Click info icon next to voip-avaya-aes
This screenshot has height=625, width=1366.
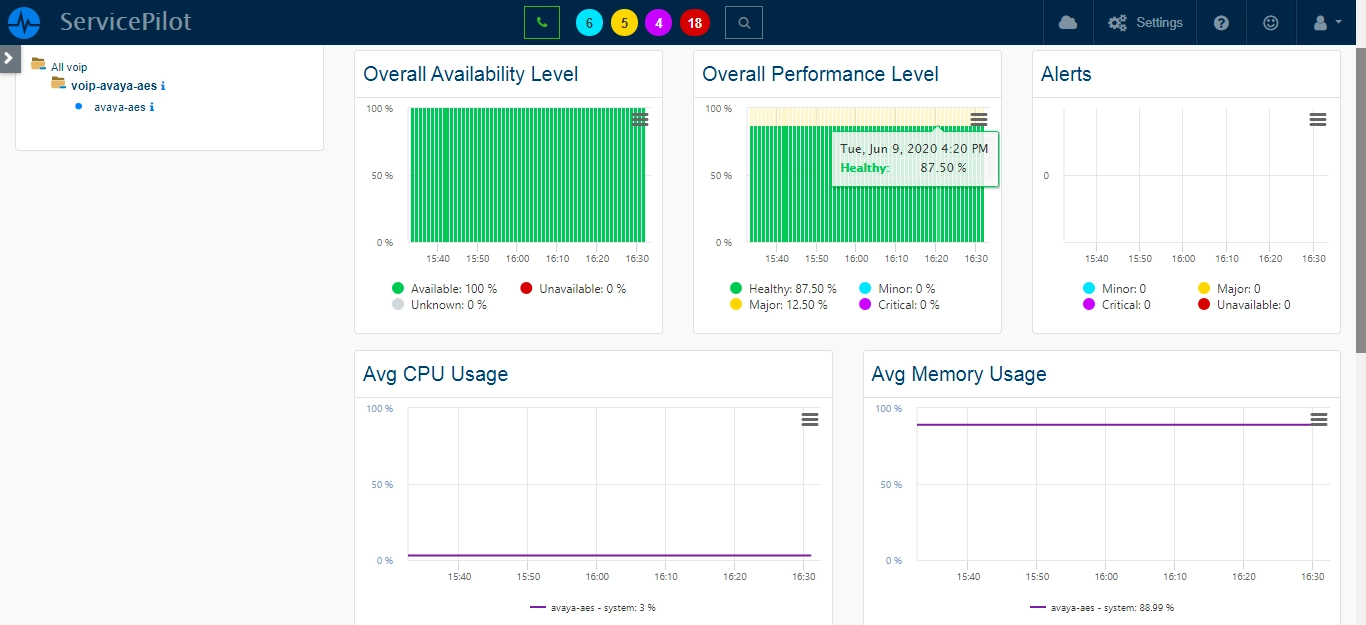pyautogui.click(x=163, y=86)
